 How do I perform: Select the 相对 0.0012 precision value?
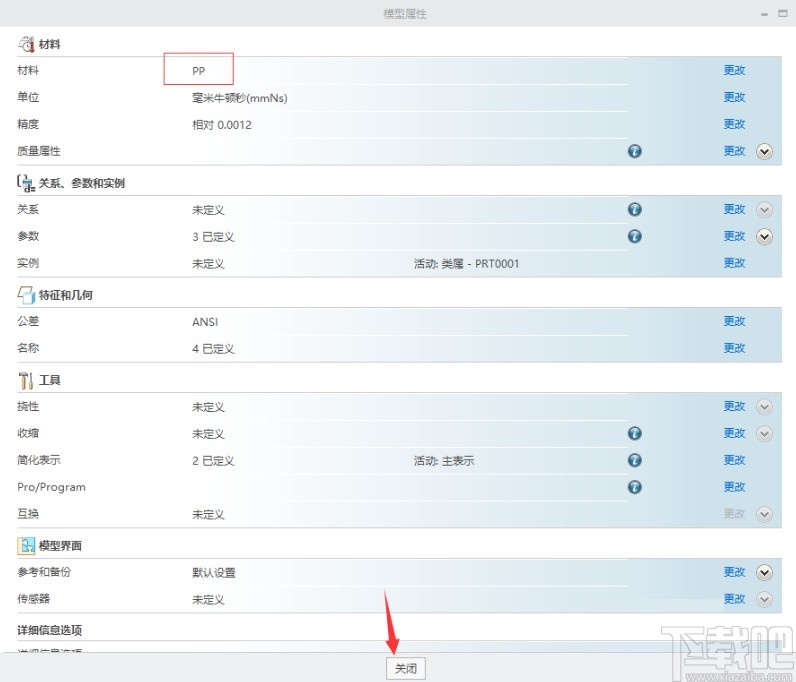click(222, 125)
